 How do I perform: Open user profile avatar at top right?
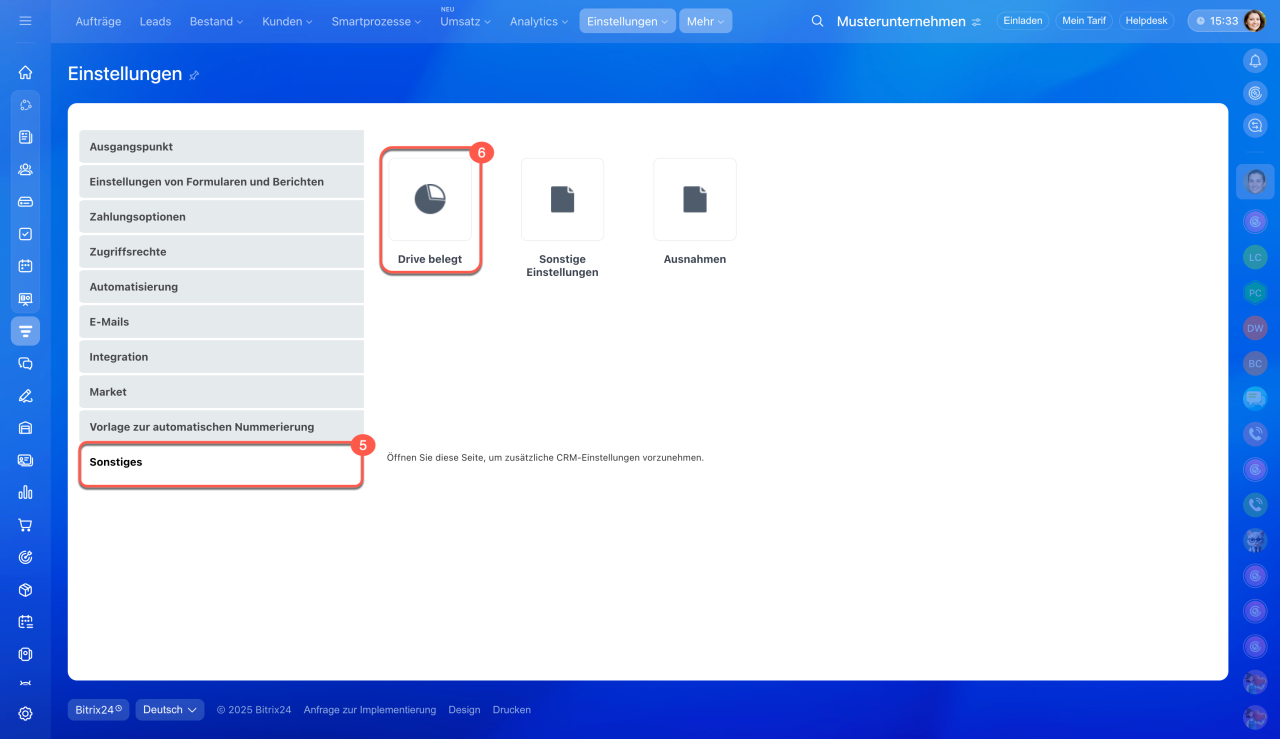(x=1254, y=21)
